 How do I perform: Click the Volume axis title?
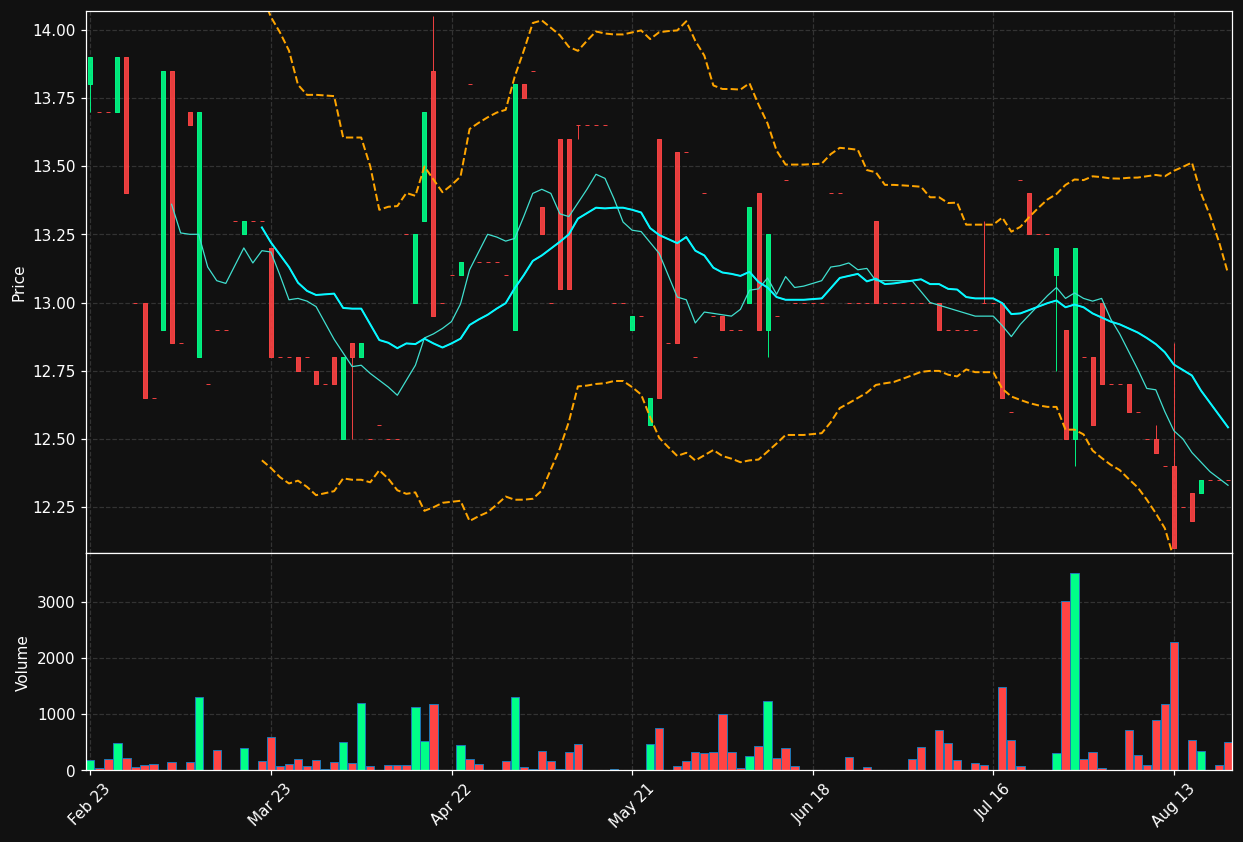click(22, 663)
